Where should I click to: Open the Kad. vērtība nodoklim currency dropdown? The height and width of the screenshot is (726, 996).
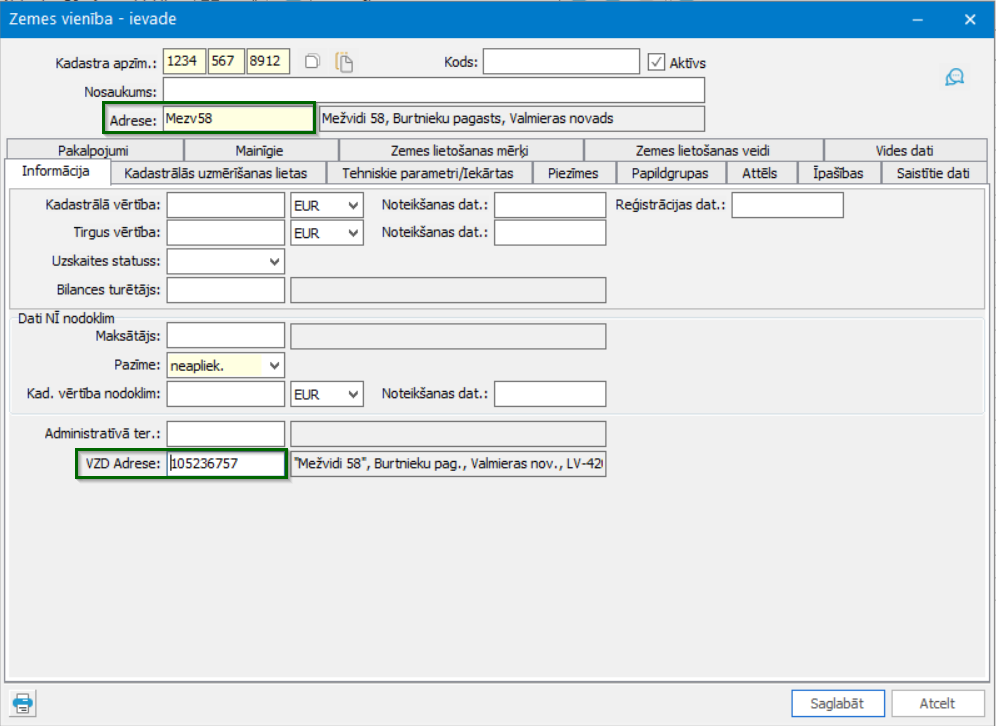click(326, 394)
